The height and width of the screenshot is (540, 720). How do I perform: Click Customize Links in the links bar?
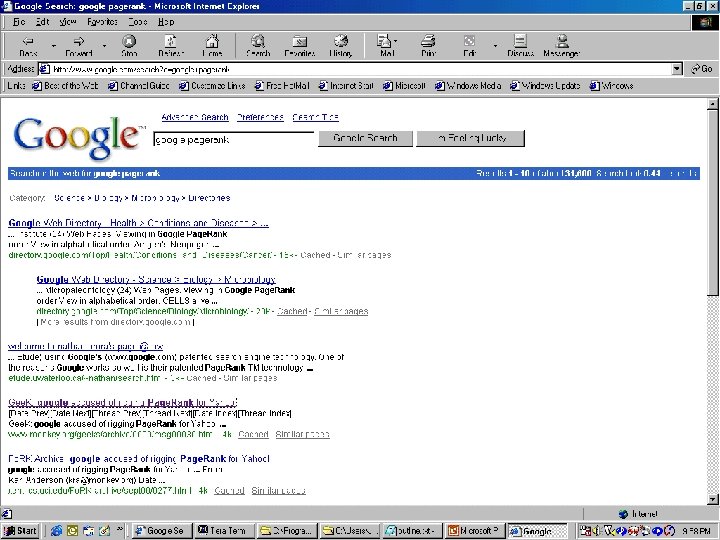point(212,86)
